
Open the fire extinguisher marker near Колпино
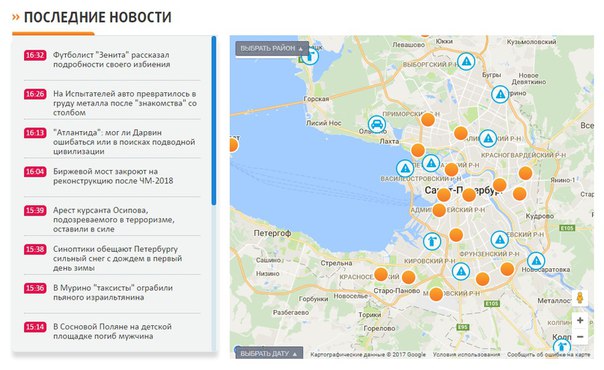561,346
